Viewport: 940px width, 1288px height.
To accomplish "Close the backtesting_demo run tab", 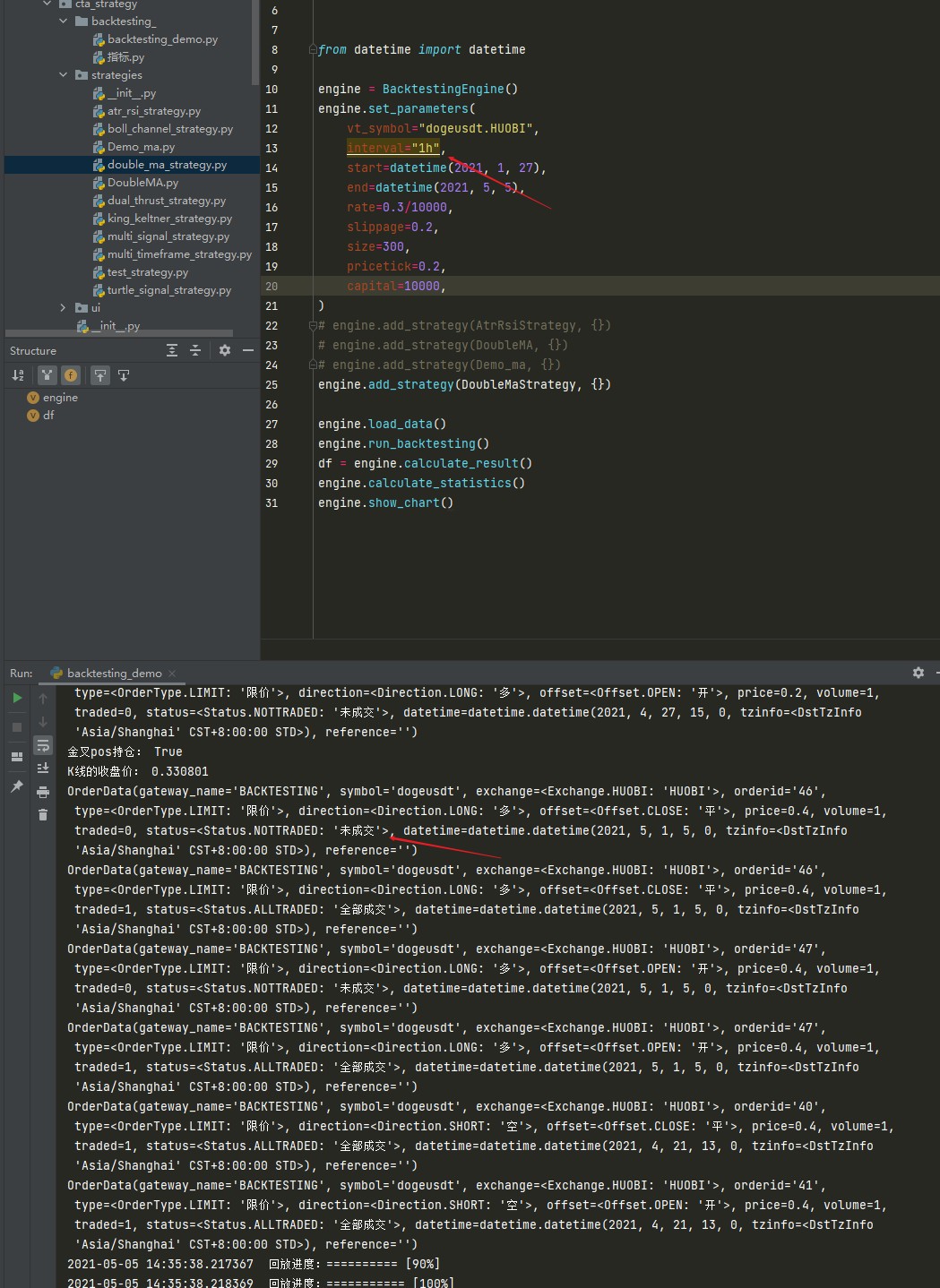I will coord(172,674).
